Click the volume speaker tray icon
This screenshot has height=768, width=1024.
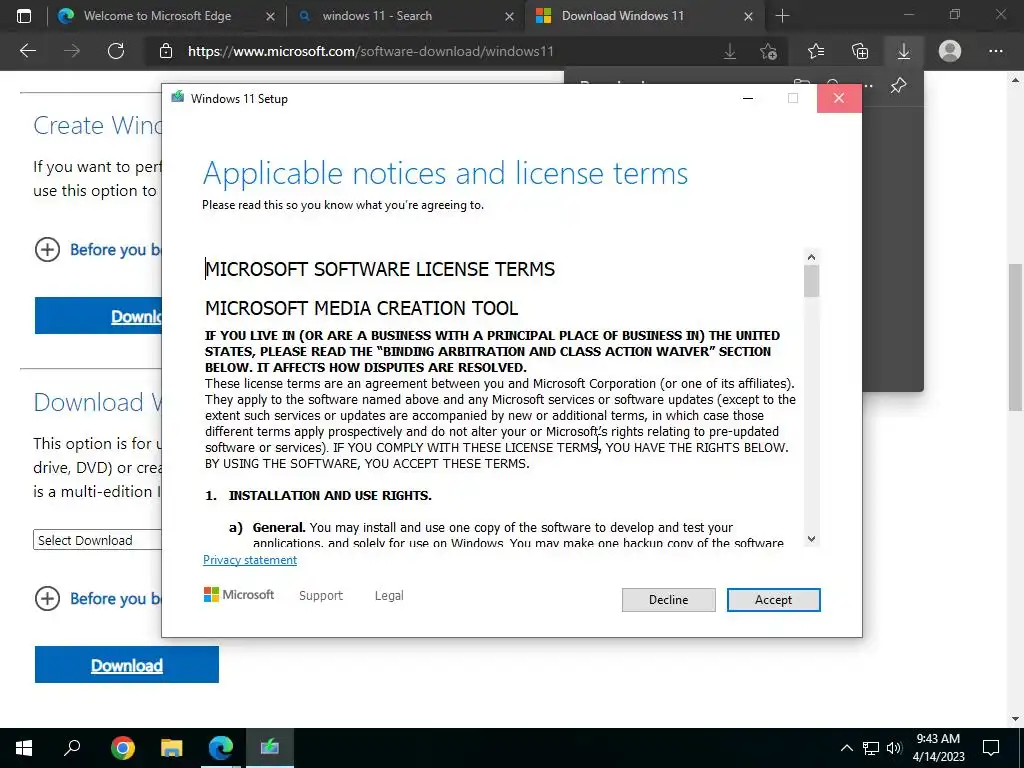(x=894, y=748)
